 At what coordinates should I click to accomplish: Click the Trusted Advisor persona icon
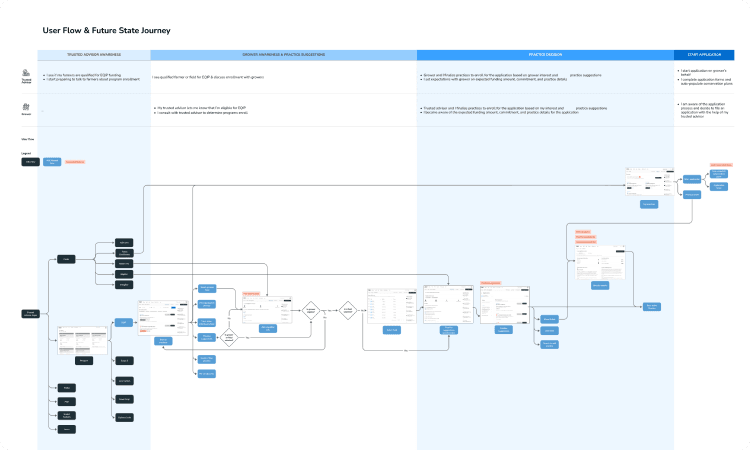pyautogui.click(x=26, y=73)
